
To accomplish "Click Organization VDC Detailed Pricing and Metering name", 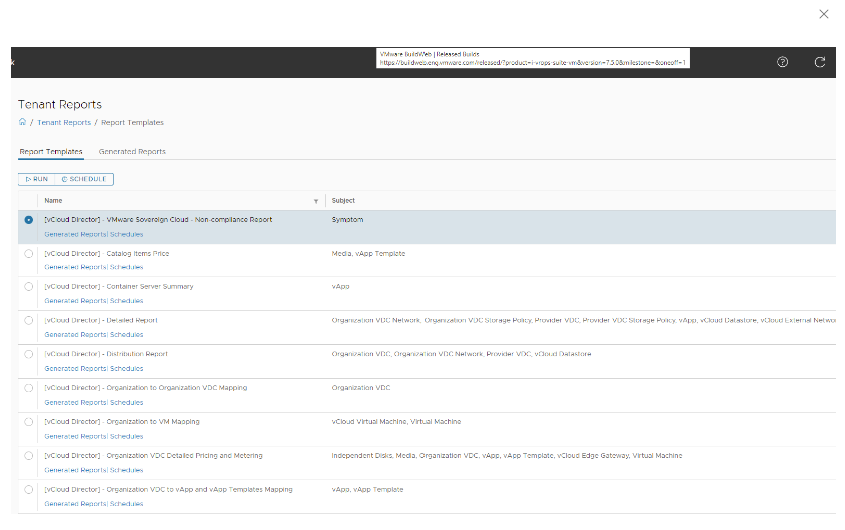I will pyautogui.click(x=154, y=456).
